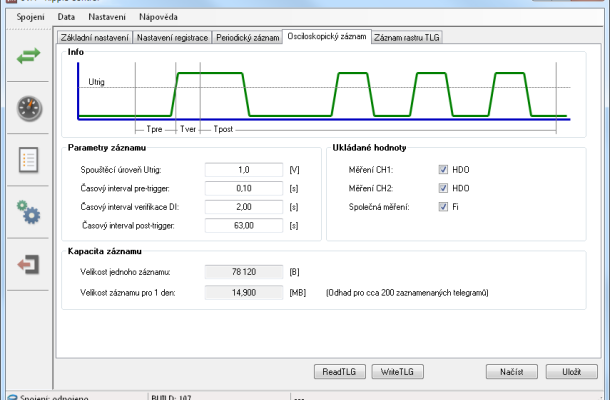Switch to Základní nastavení tab
The image size is (610, 400).
pyautogui.click(x=95, y=37)
